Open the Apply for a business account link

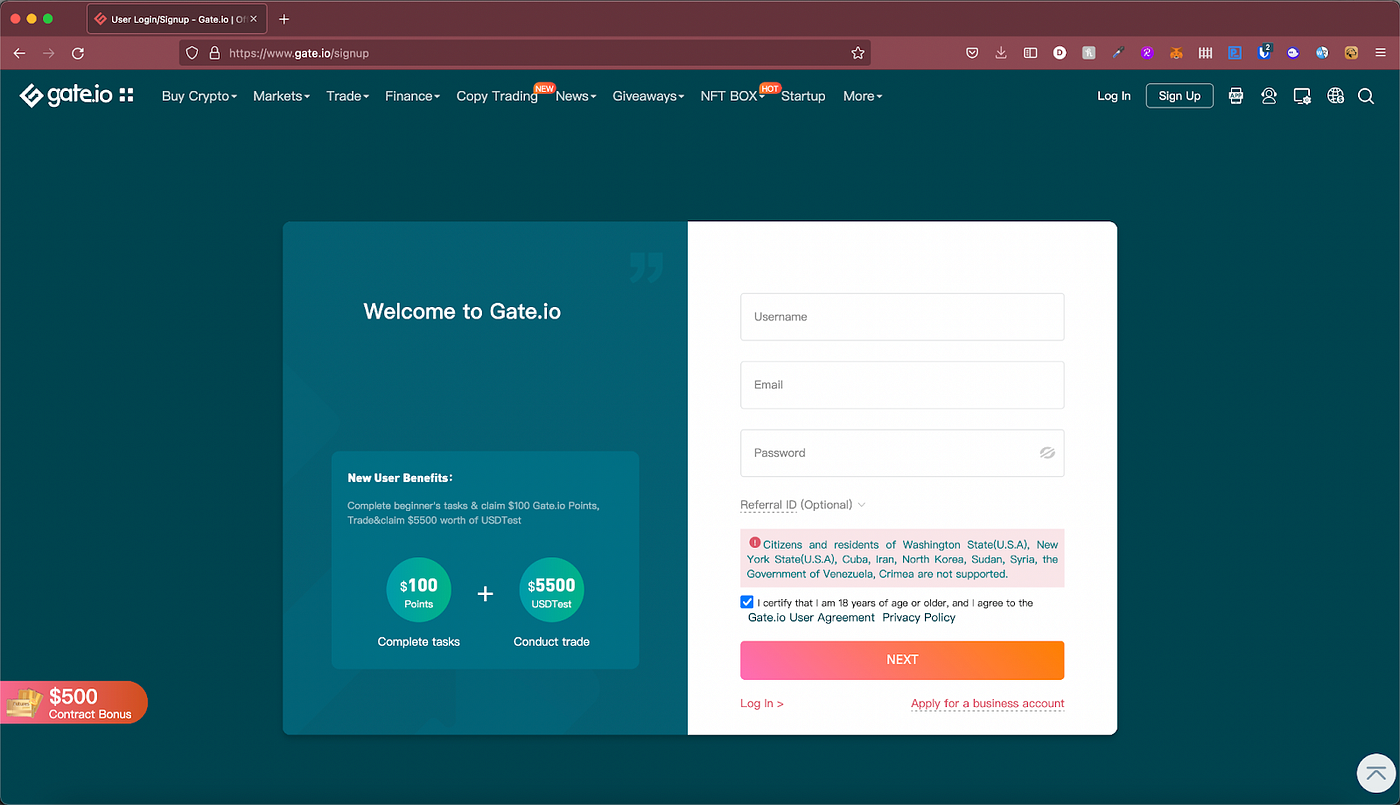pos(986,703)
